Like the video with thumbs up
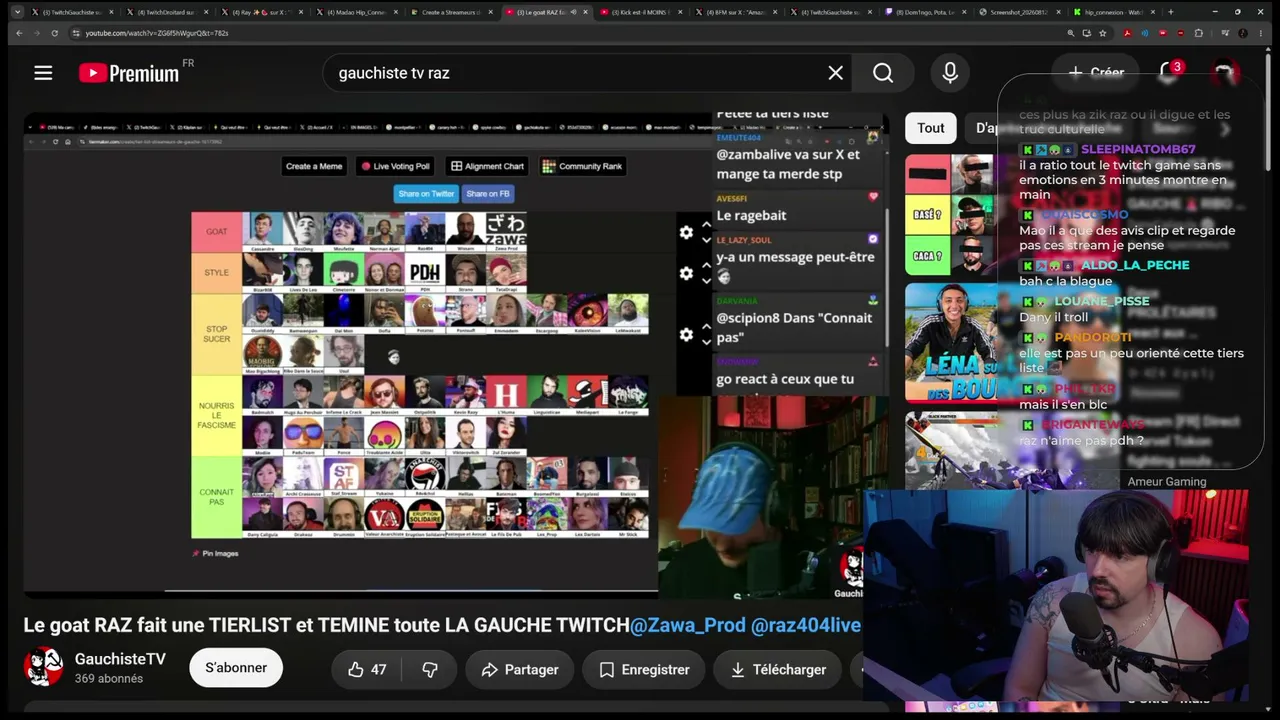 367,669
